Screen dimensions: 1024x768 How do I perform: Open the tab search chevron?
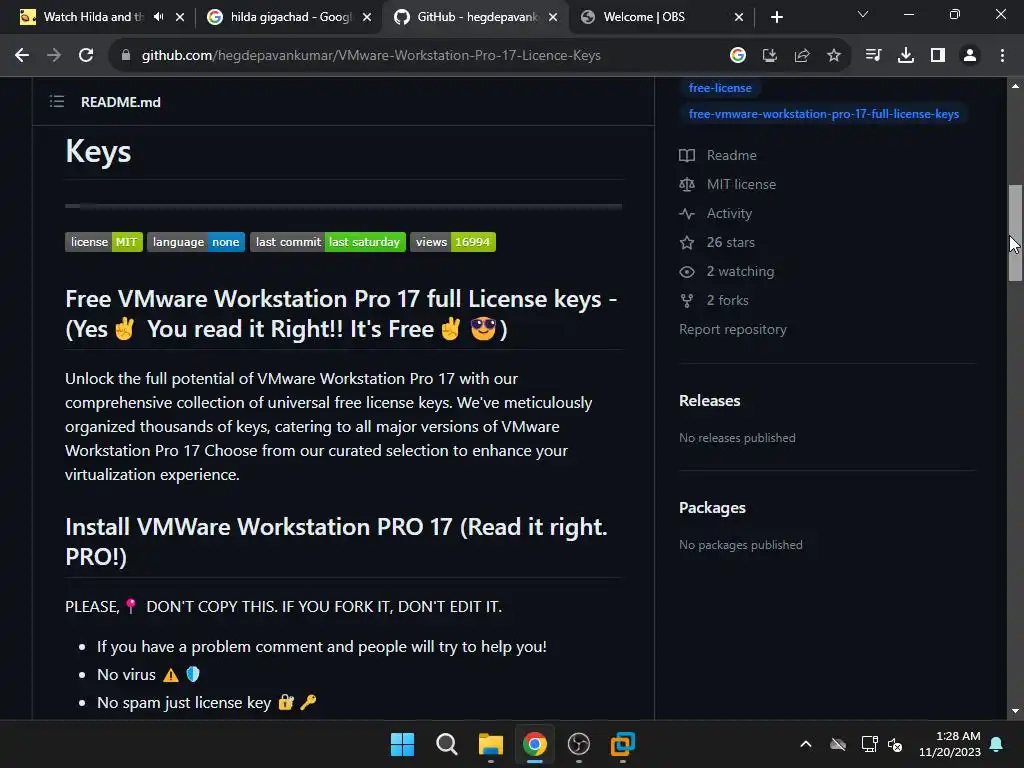point(863,14)
